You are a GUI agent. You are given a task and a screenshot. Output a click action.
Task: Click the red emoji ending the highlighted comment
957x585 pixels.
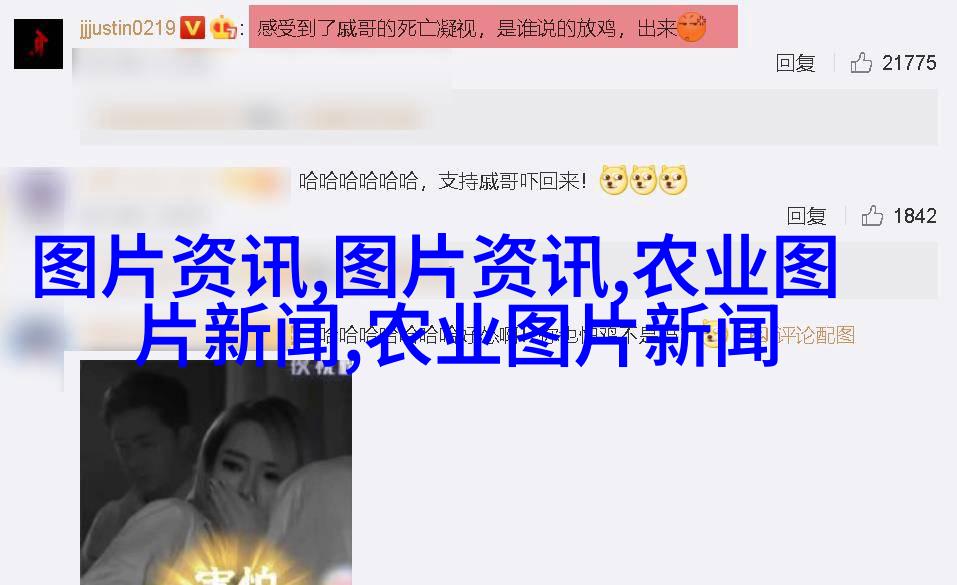(692, 27)
